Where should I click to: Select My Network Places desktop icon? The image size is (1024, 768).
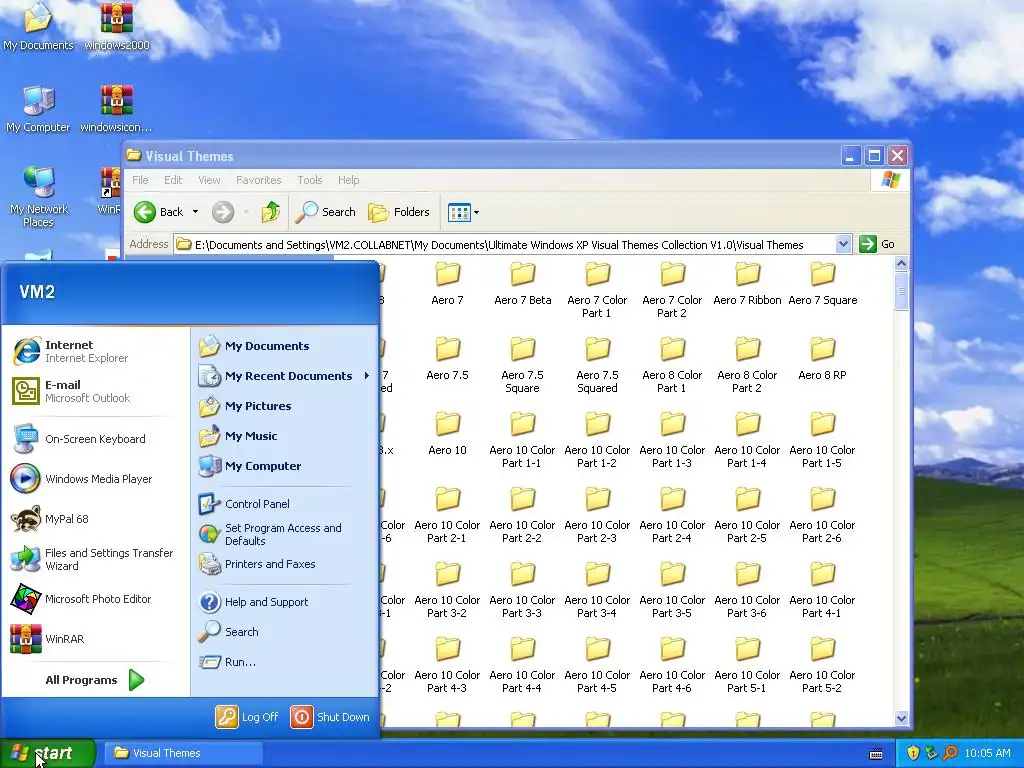click(39, 197)
